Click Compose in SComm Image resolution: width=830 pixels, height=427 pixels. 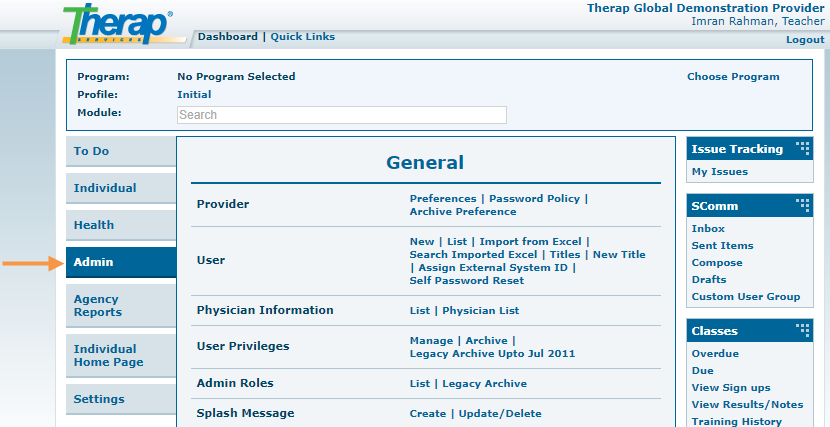click(x=717, y=263)
